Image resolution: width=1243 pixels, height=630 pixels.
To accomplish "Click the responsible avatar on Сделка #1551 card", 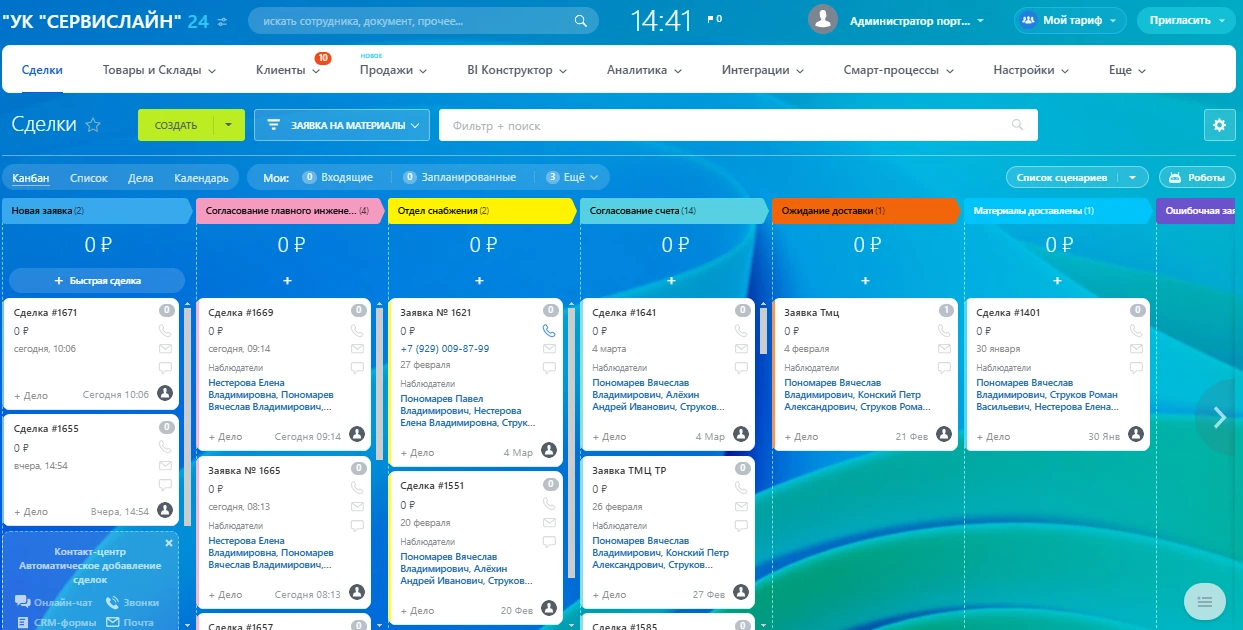I will pyautogui.click(x=548, y=608).
